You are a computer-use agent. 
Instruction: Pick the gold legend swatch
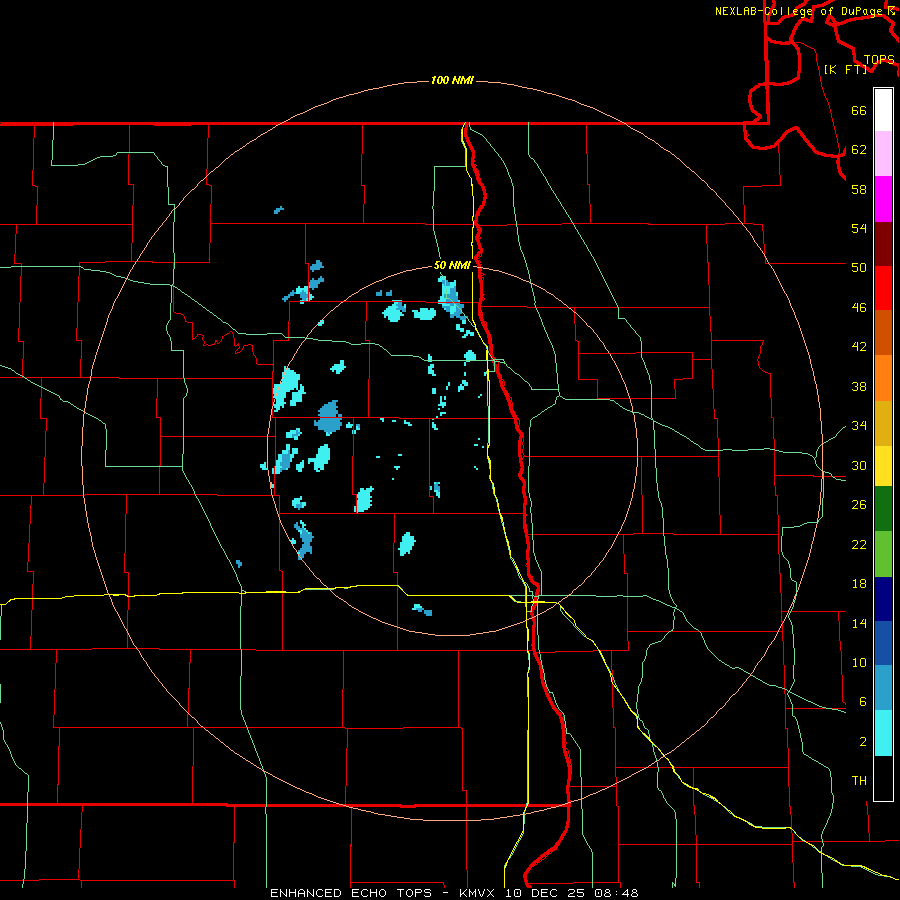[x=883, y=423]
